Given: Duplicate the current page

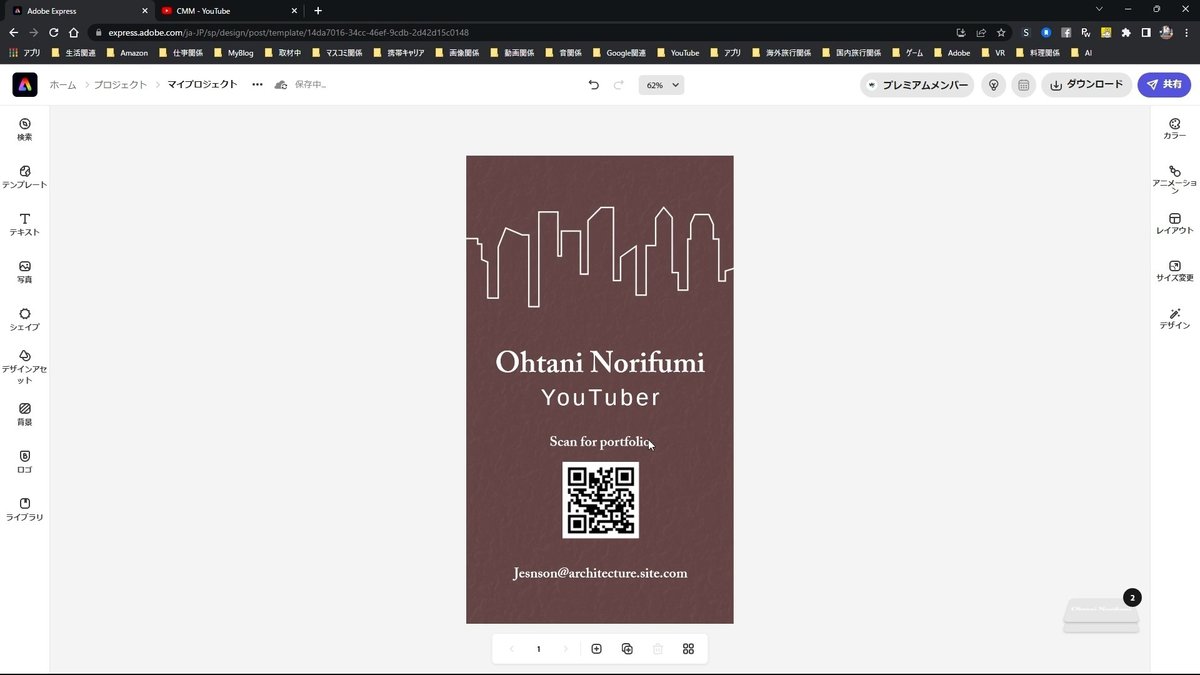Looking at the screenshot, I should 627,649.
